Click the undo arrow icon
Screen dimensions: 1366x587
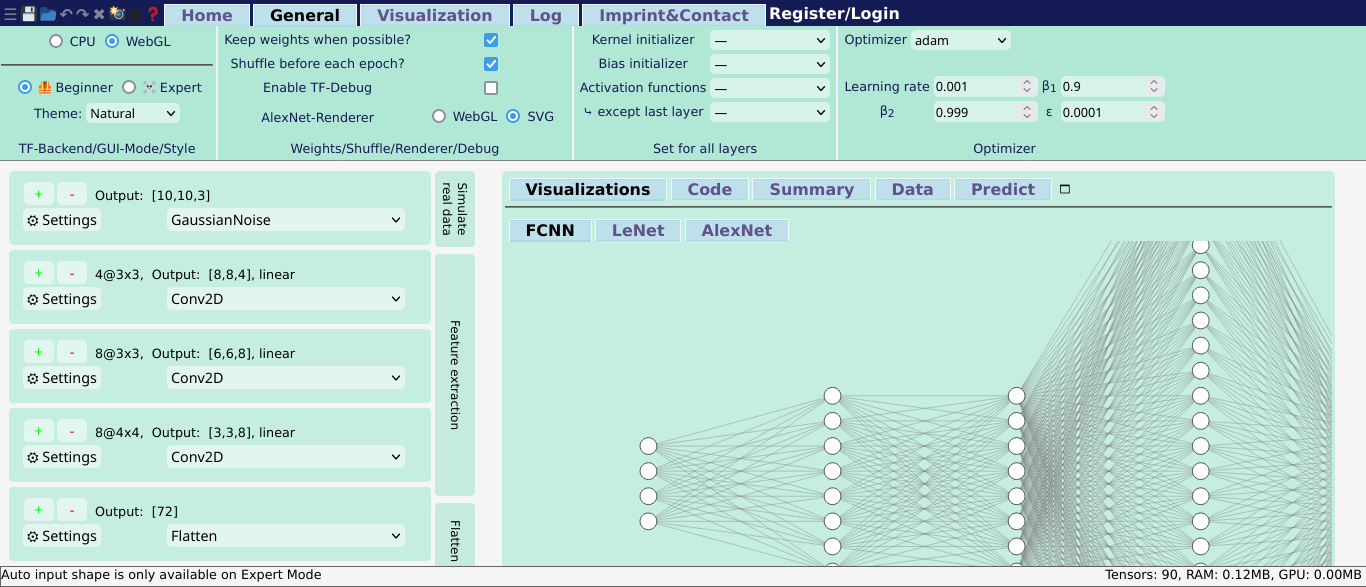66,14
